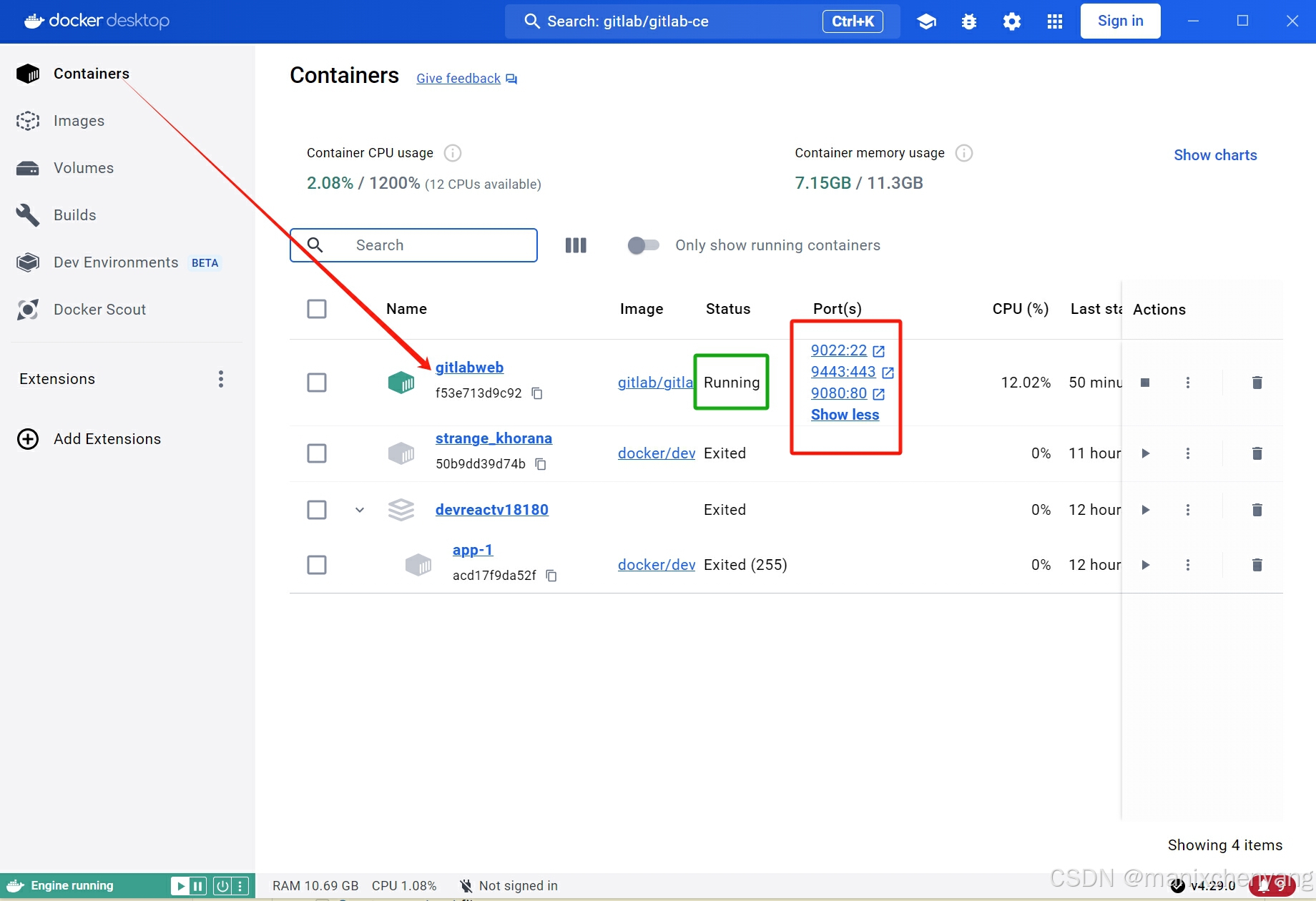Toggle Only show running containers

643,245
